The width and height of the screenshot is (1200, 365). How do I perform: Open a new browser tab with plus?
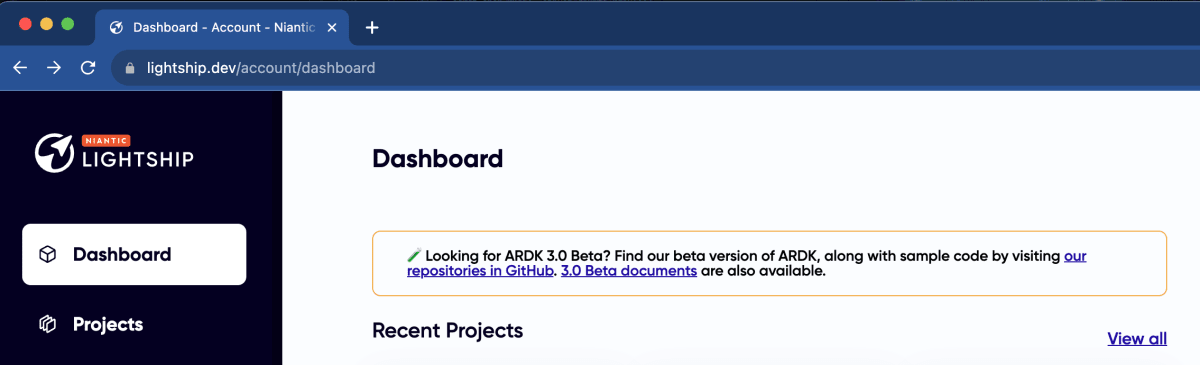coord(372,28)
